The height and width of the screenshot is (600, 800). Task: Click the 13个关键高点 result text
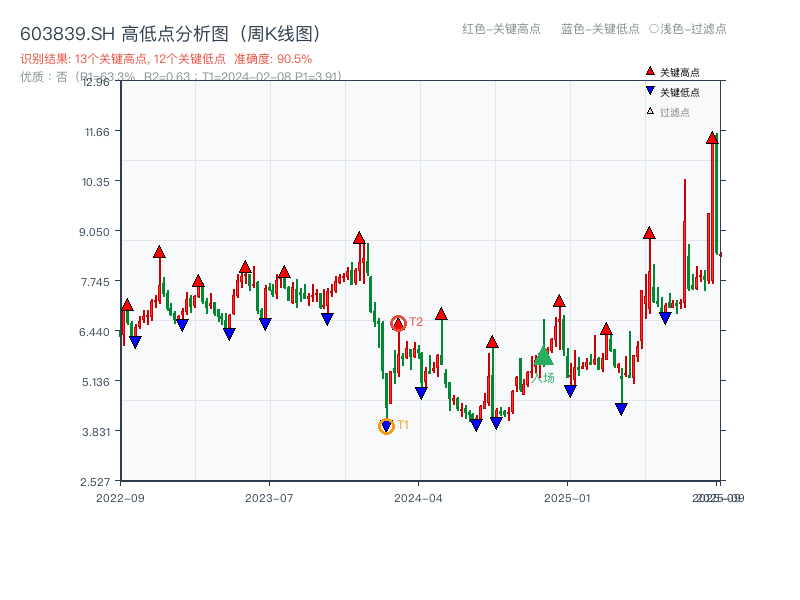click(111, 59)
